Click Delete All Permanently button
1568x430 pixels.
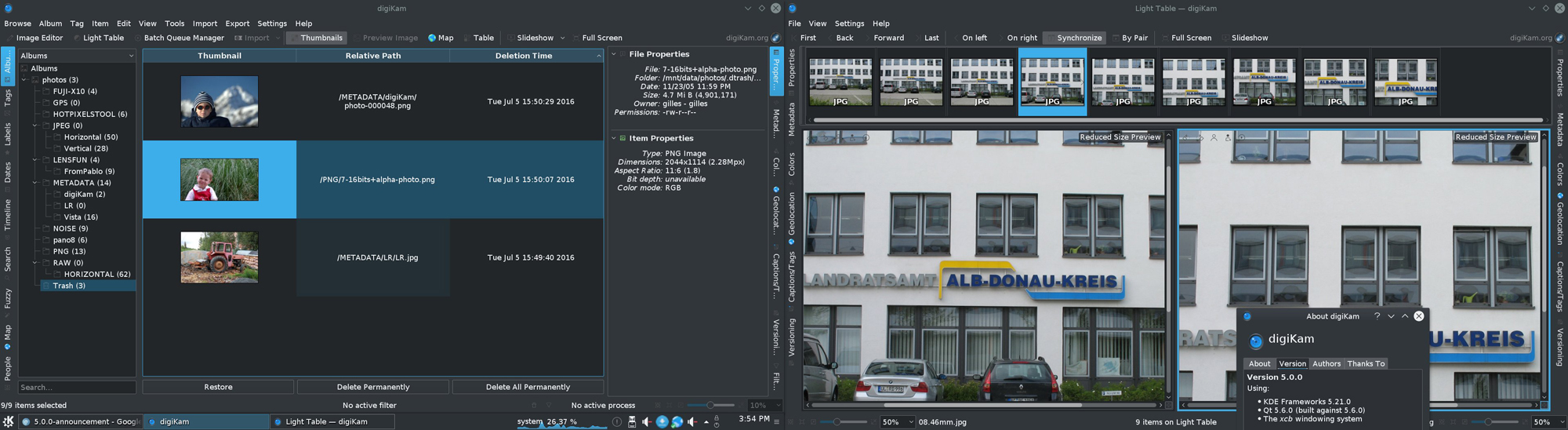pyautogui.click(x=528, y=387)
